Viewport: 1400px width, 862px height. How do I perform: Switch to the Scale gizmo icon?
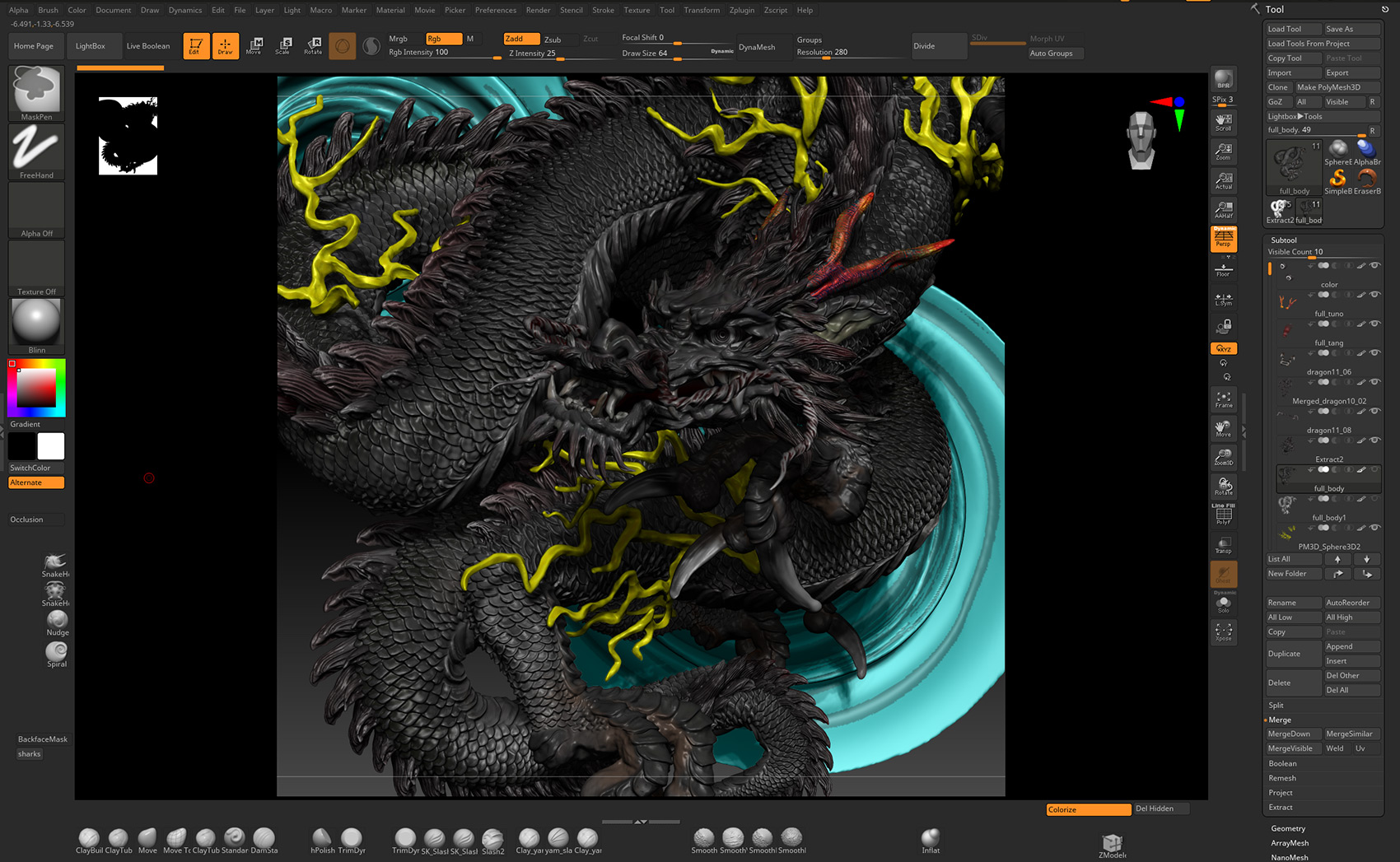tap(283, 46)
